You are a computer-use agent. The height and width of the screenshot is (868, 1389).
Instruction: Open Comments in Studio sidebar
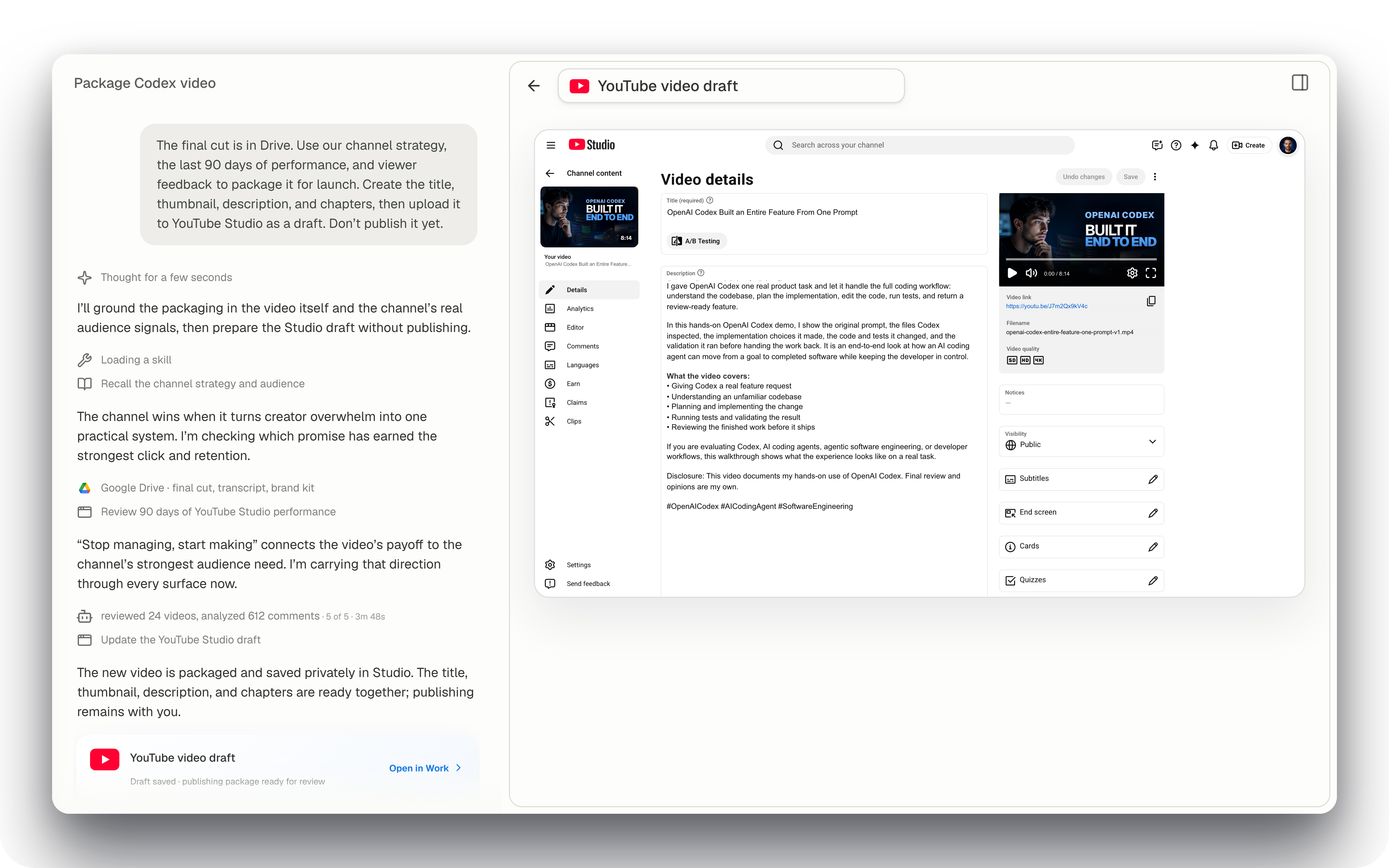coord(590,346)
